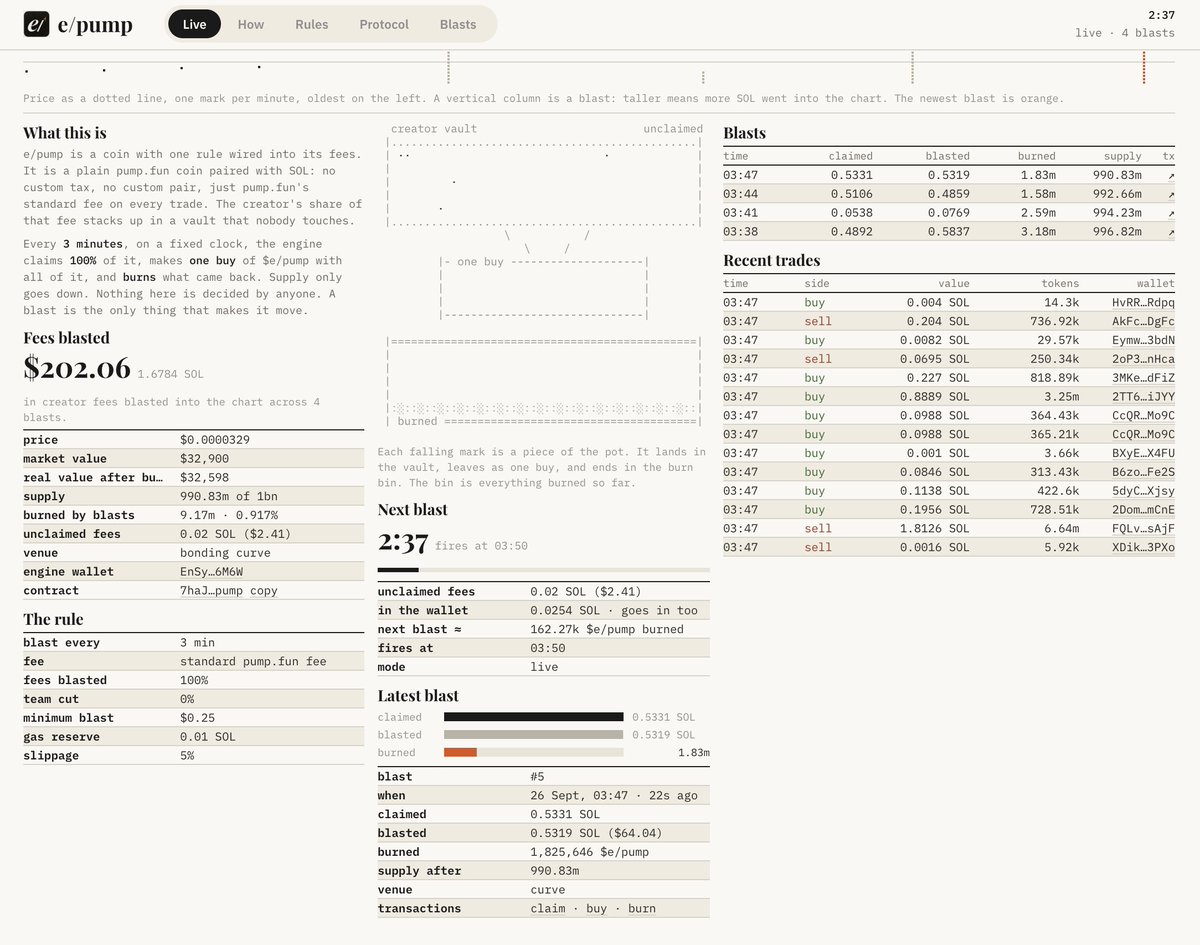Open wallet XDik…3PXo

point(1143,547)
